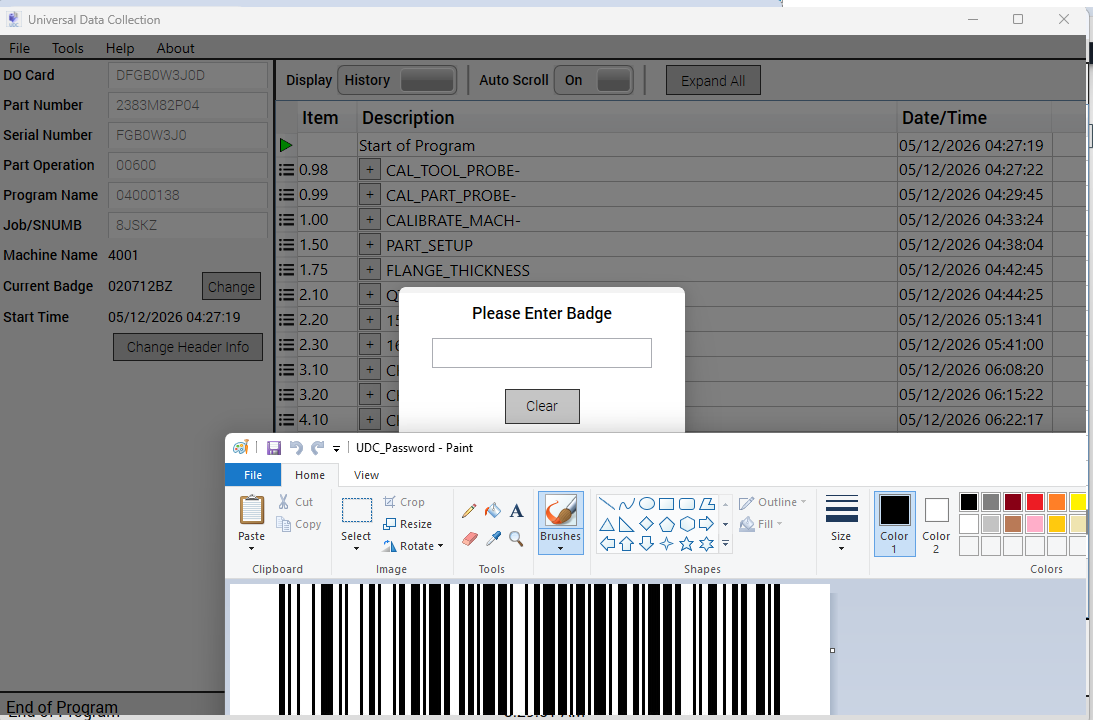Select the Color picker eyedropper tool
This screenshot has width=1093, height=720.
[x=494, y=539]
